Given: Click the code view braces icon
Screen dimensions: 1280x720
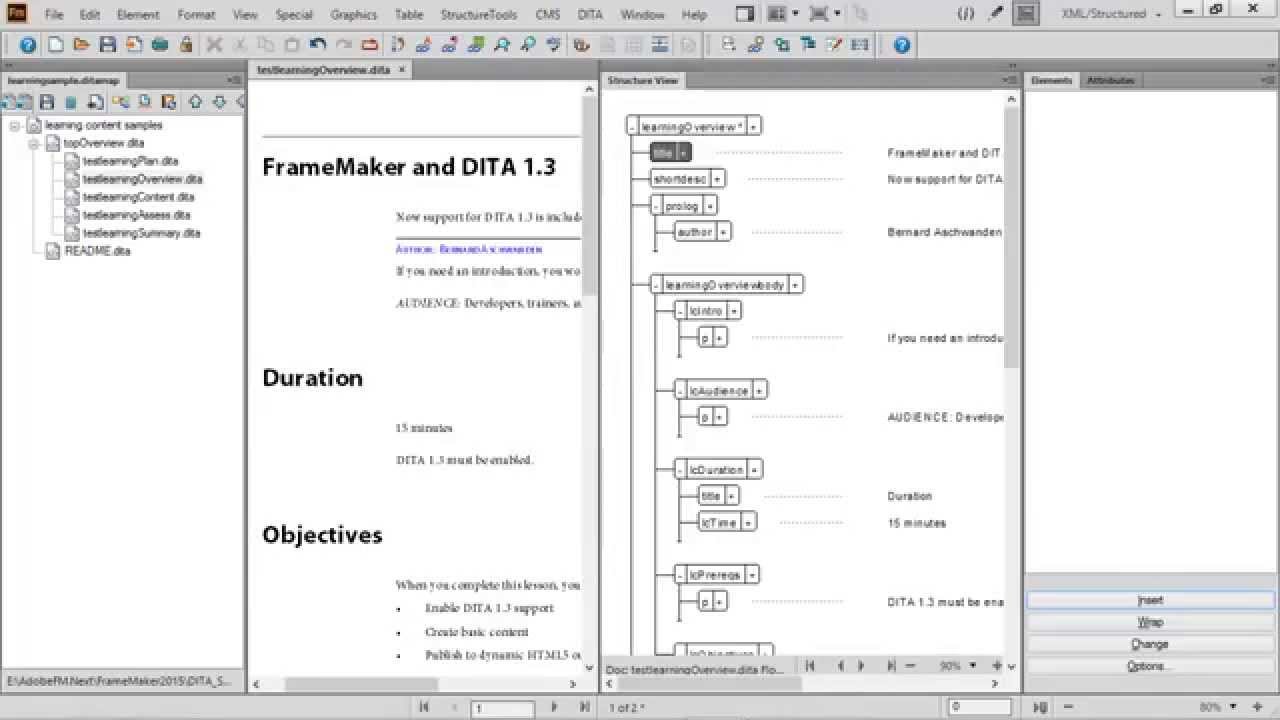Looking at the screenshot, I should point(965,14).
